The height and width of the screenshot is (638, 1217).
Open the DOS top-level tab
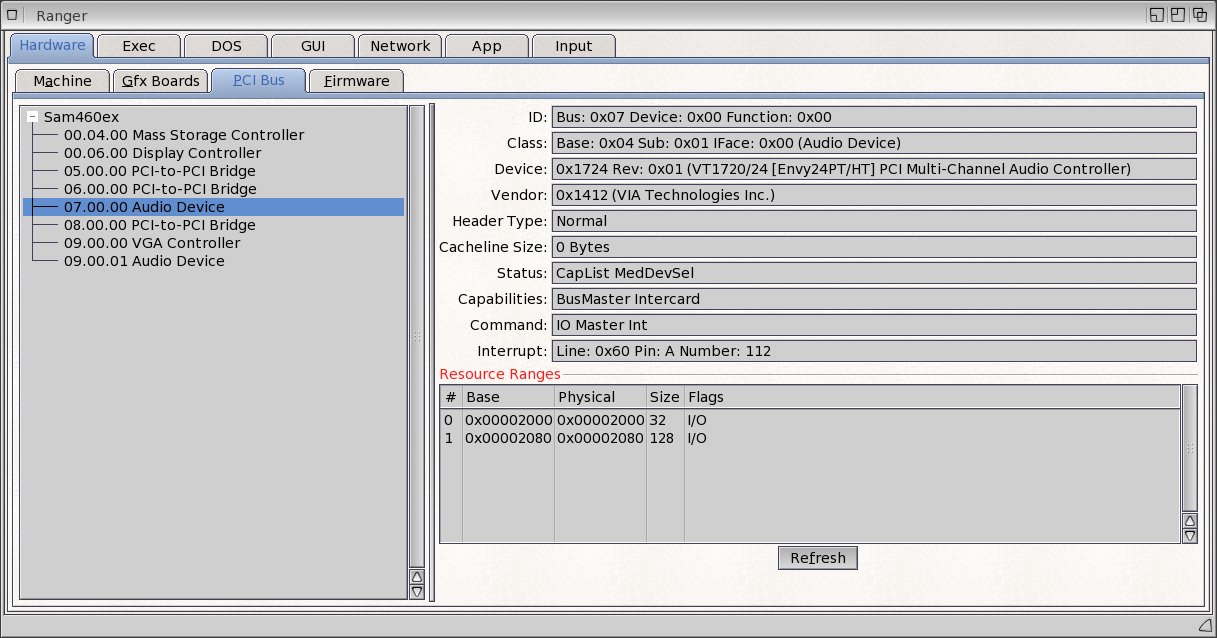226,46
